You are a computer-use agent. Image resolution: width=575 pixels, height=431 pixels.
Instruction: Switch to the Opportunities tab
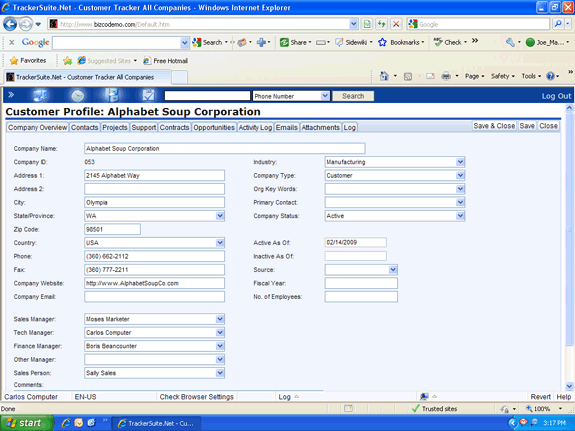pos(214,127)
